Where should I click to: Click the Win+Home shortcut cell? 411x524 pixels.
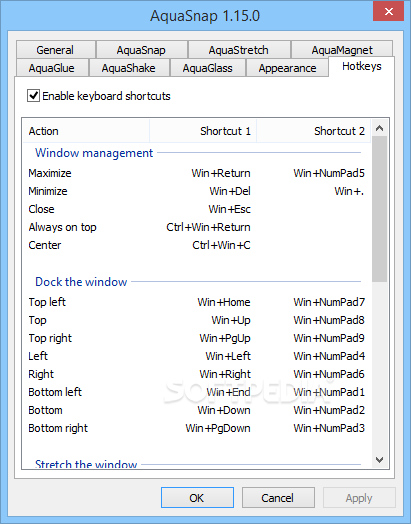[224, 302]
